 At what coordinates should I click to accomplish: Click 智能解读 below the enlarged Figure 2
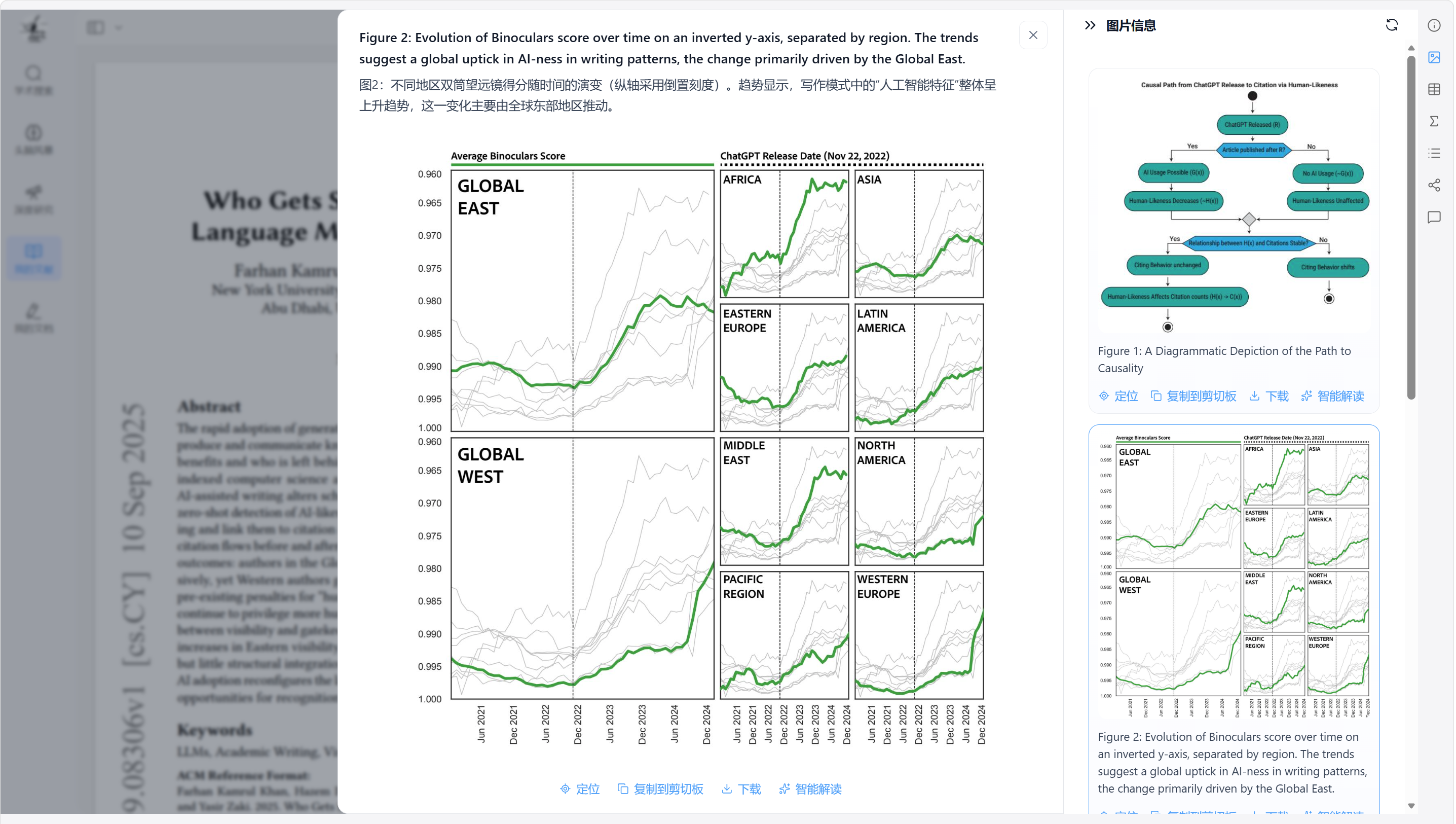pyautogui.click(x=810, y=789)
